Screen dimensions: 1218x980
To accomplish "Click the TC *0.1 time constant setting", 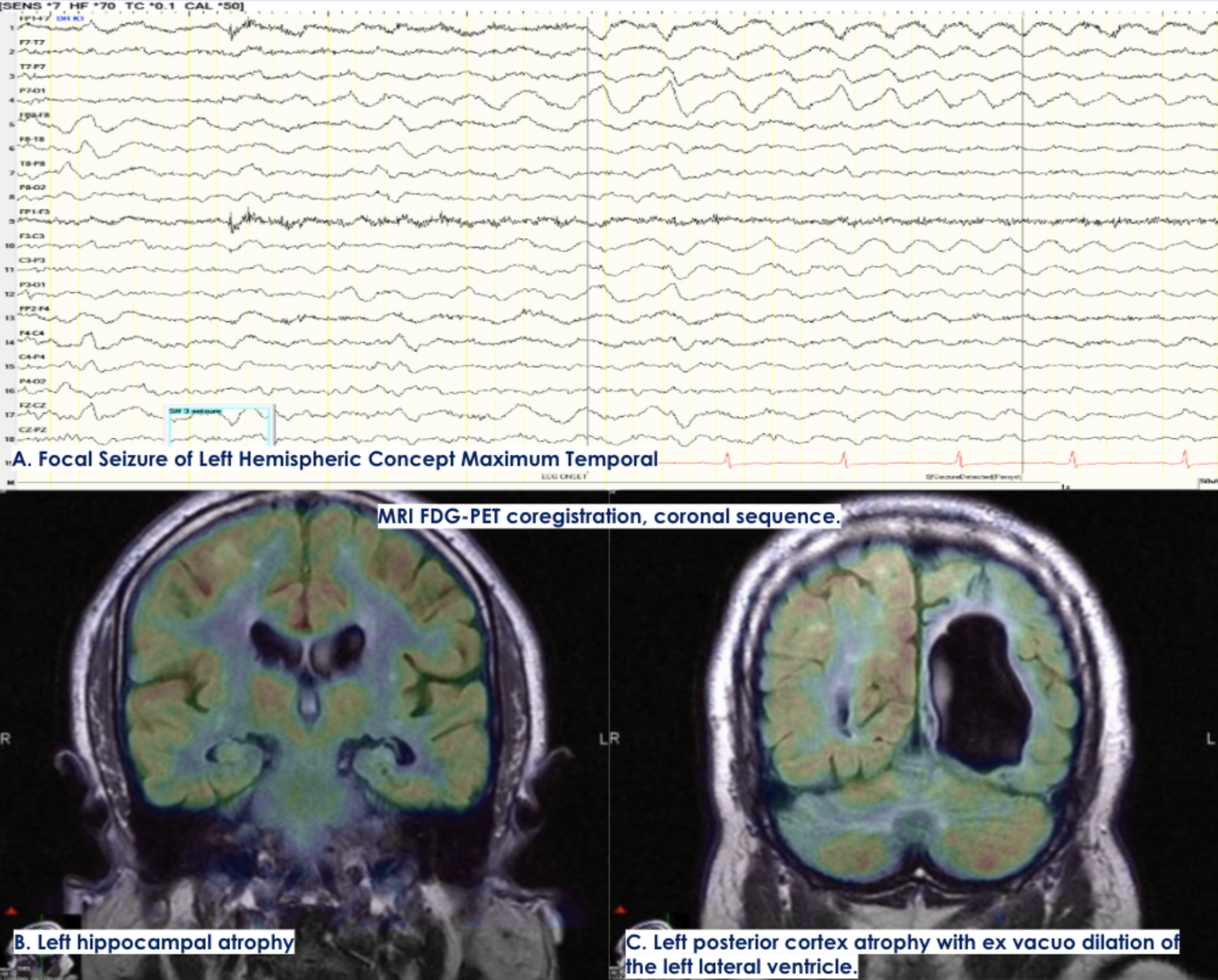I will [150, 6].
